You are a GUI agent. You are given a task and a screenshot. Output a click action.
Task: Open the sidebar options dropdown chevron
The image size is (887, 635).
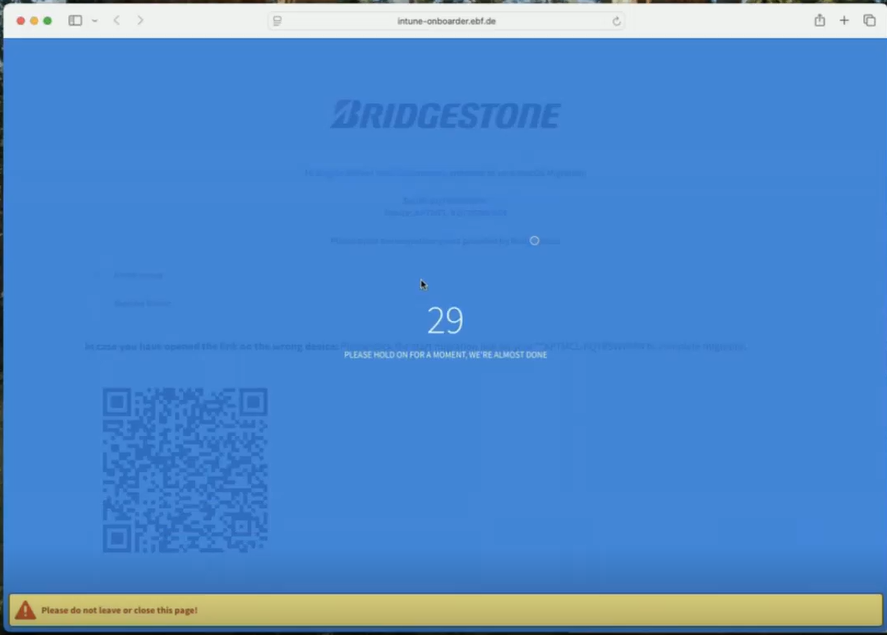pyautogui.click(x=94, y=21)
